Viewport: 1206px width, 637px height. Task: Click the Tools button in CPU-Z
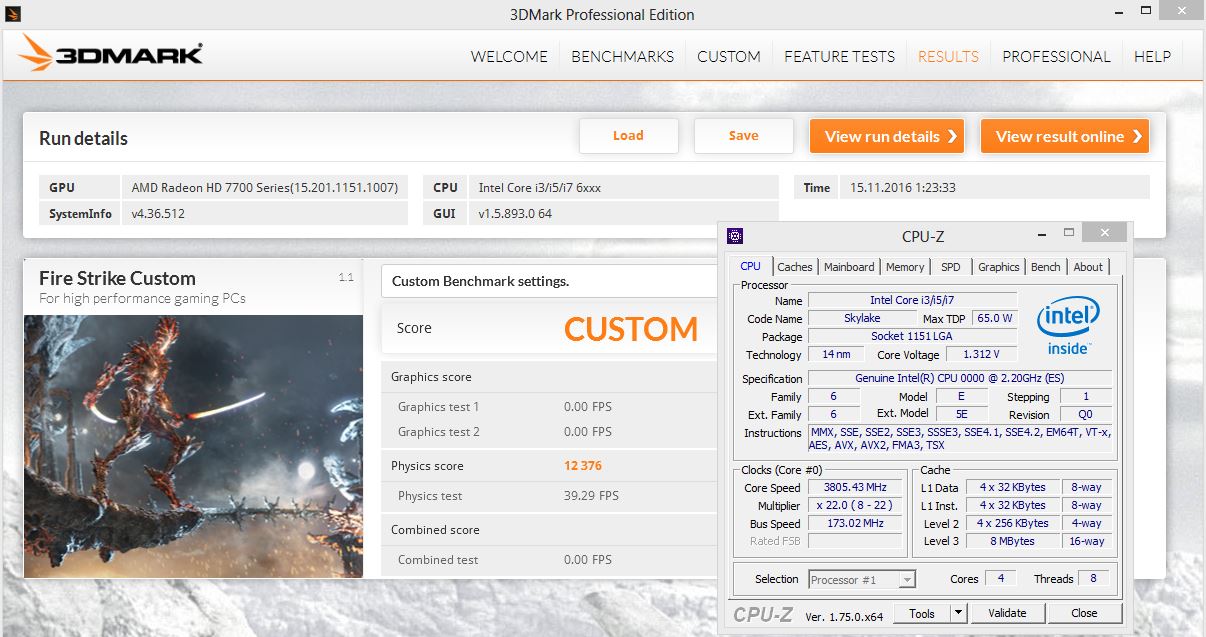pyautogui.click(x=921, y=613)
